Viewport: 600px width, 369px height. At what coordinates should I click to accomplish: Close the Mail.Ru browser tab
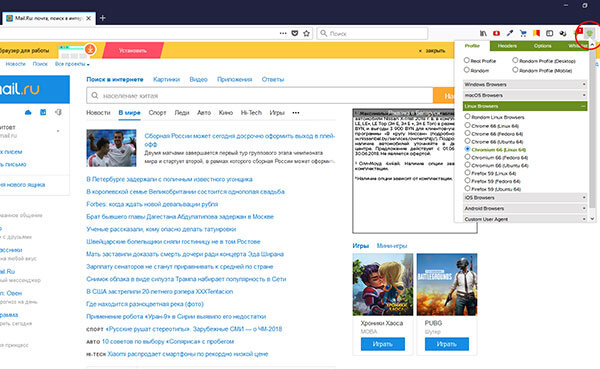(88, 18)
